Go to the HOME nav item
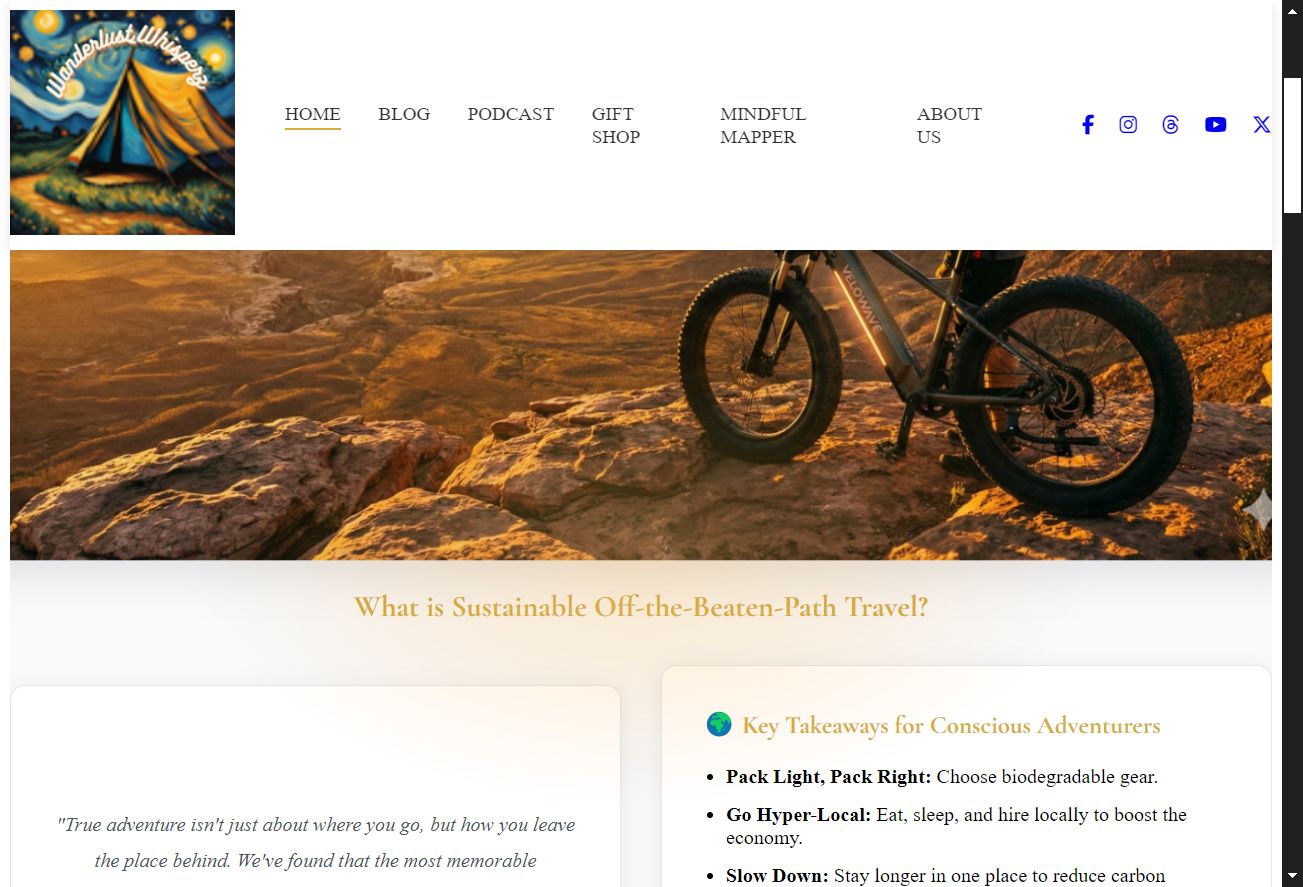This screenshot has height=887, width=1303. click(x=313, y=114)
